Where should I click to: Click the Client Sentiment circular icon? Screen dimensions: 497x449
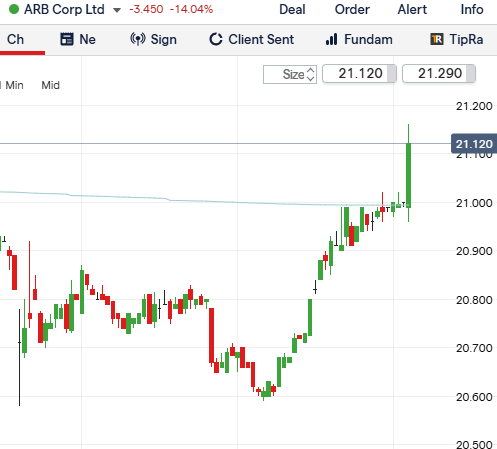pyautogui.click(x=216, y=39)
